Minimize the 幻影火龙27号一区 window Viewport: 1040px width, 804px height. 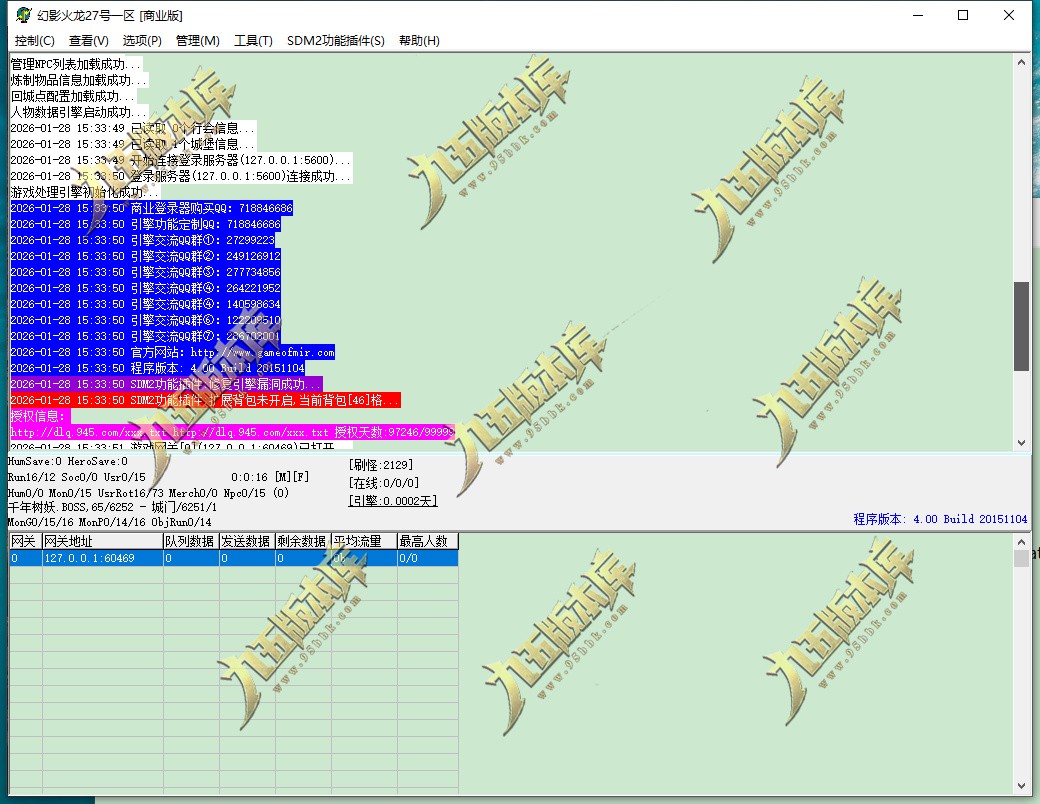point(918,15)
